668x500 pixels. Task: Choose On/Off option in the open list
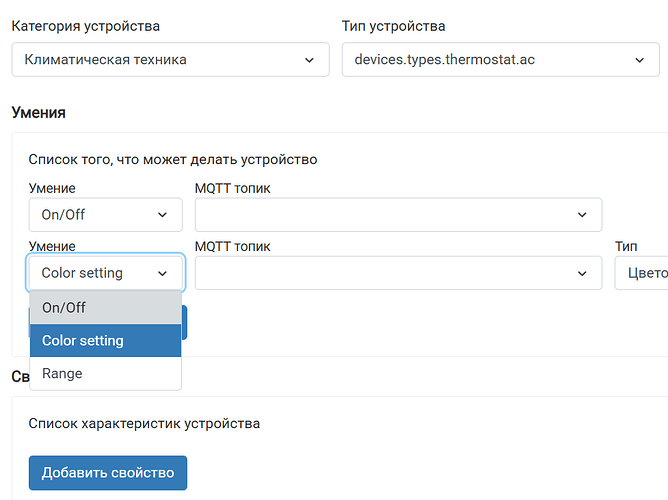click(x=106, y=307)
